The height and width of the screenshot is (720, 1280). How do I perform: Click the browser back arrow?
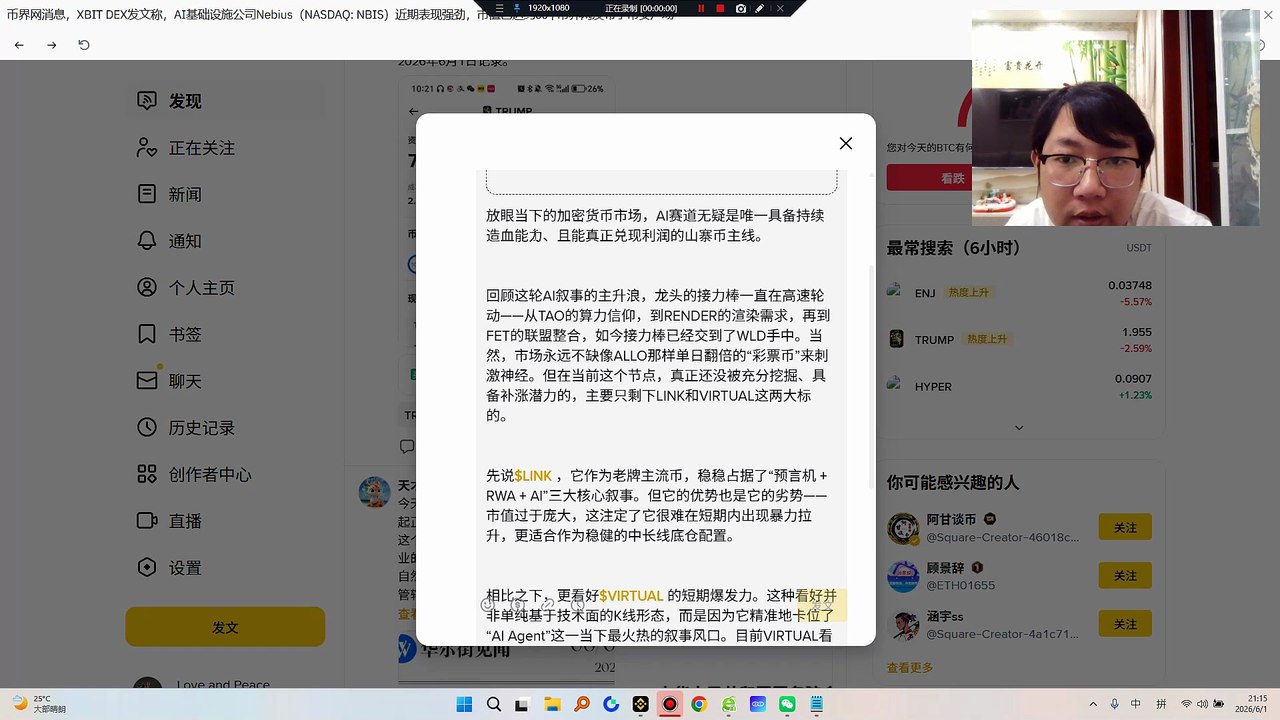coord(19,45)
